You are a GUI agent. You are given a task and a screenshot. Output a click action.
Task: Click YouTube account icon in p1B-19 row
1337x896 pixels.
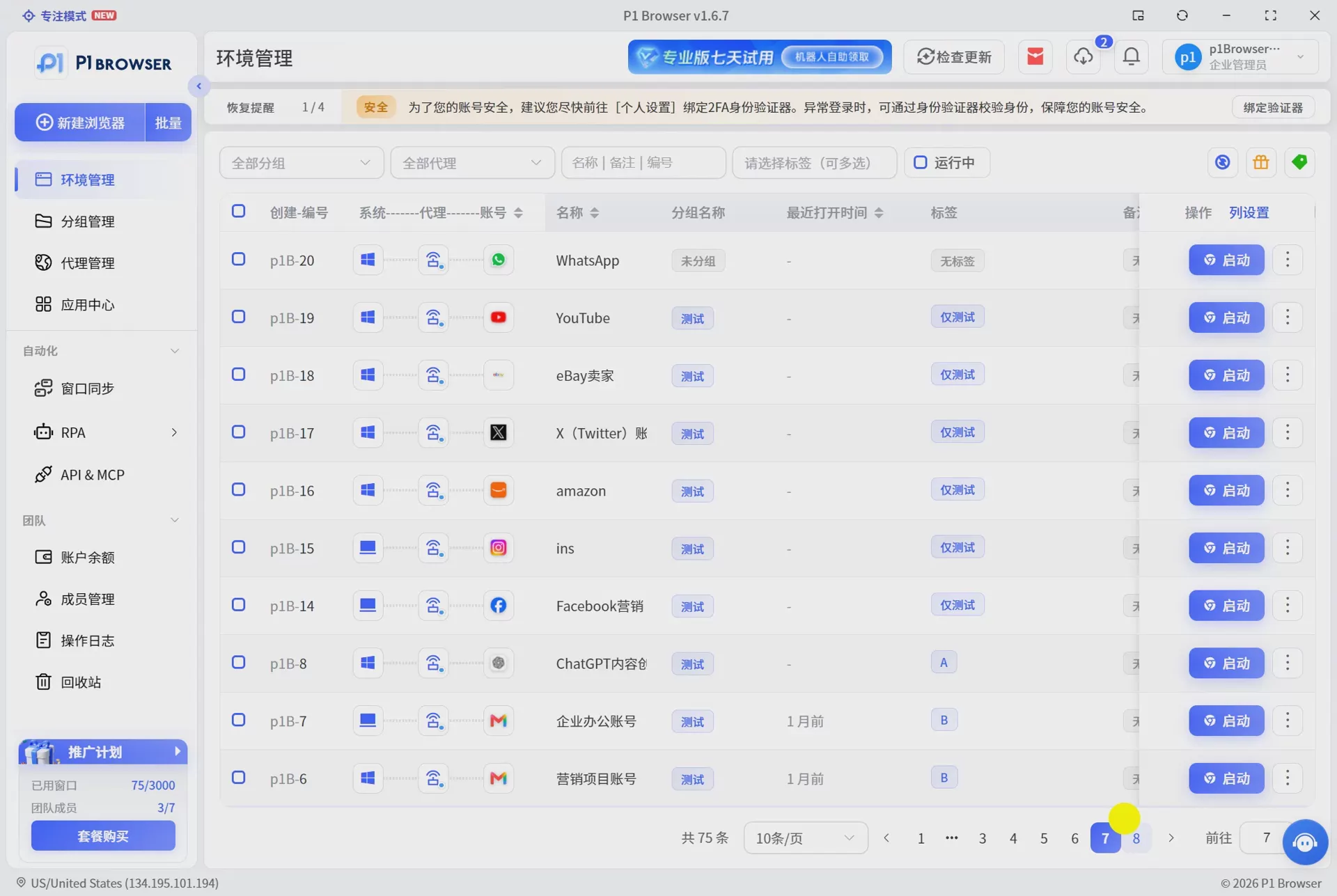coord(499,318)
